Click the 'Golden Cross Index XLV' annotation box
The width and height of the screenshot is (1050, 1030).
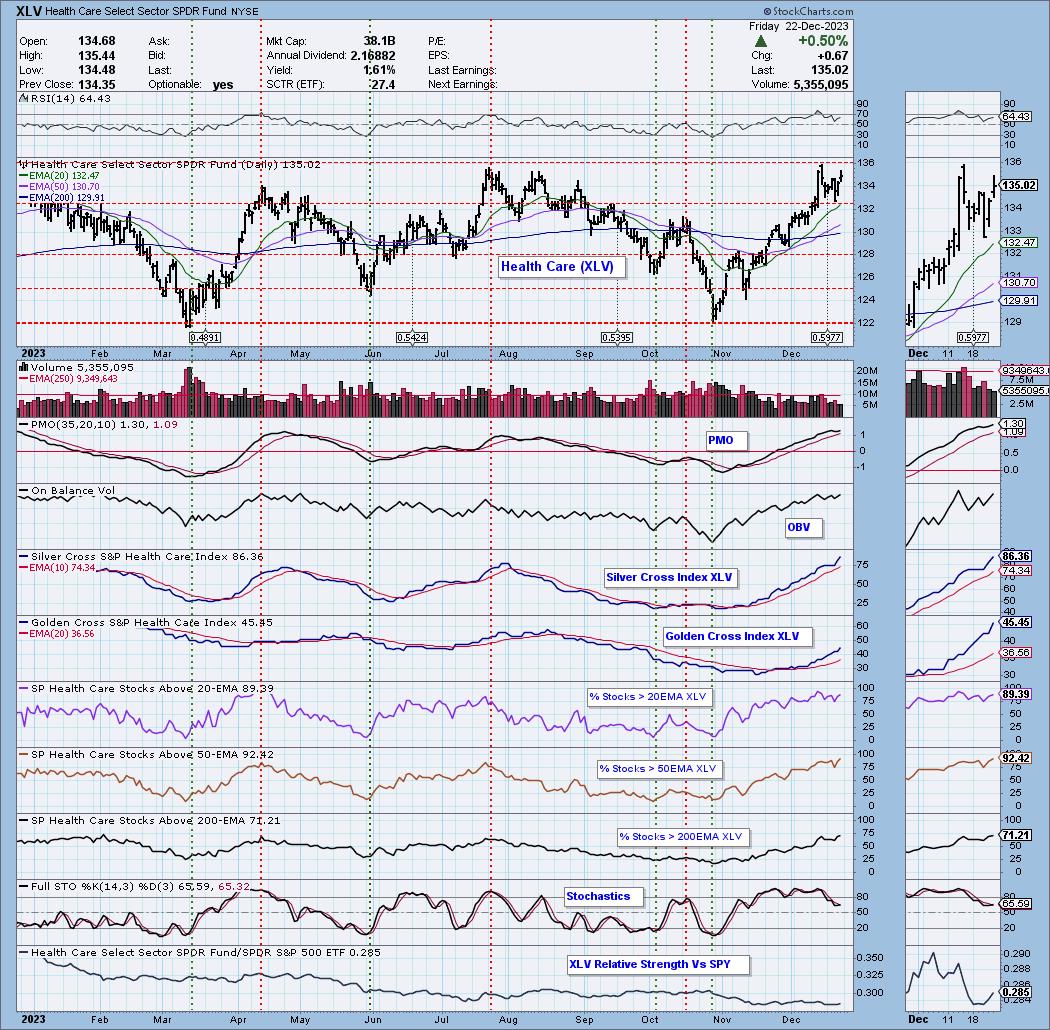[737, 636]
